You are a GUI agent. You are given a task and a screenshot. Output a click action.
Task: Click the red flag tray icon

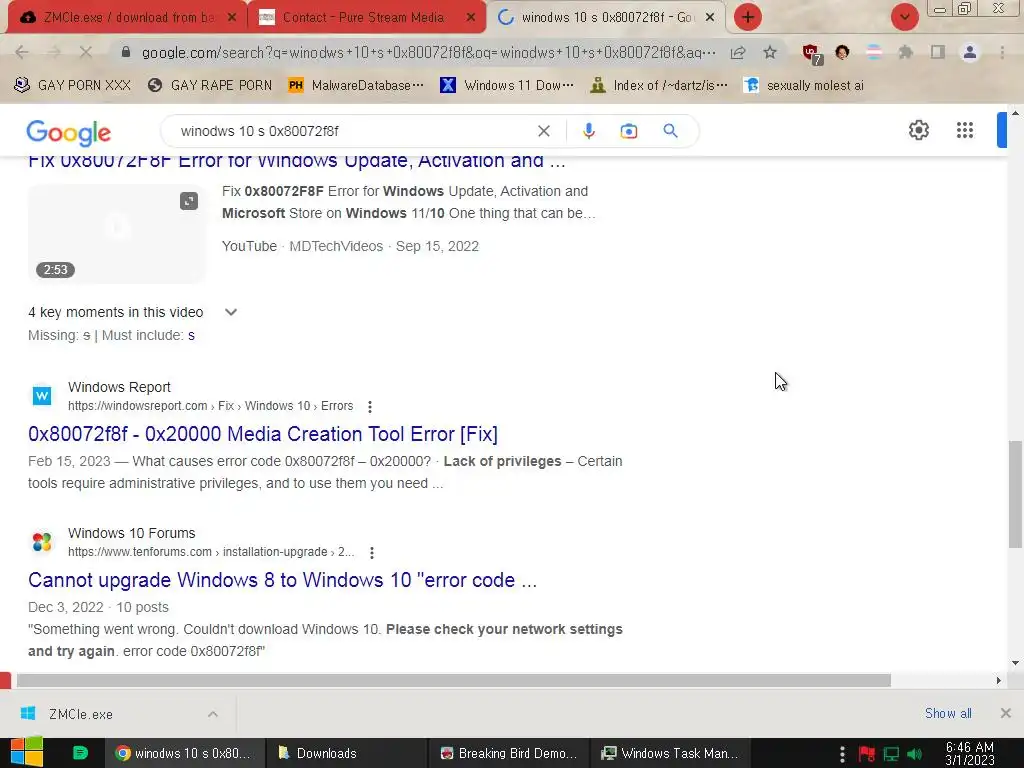pos(867,754)
